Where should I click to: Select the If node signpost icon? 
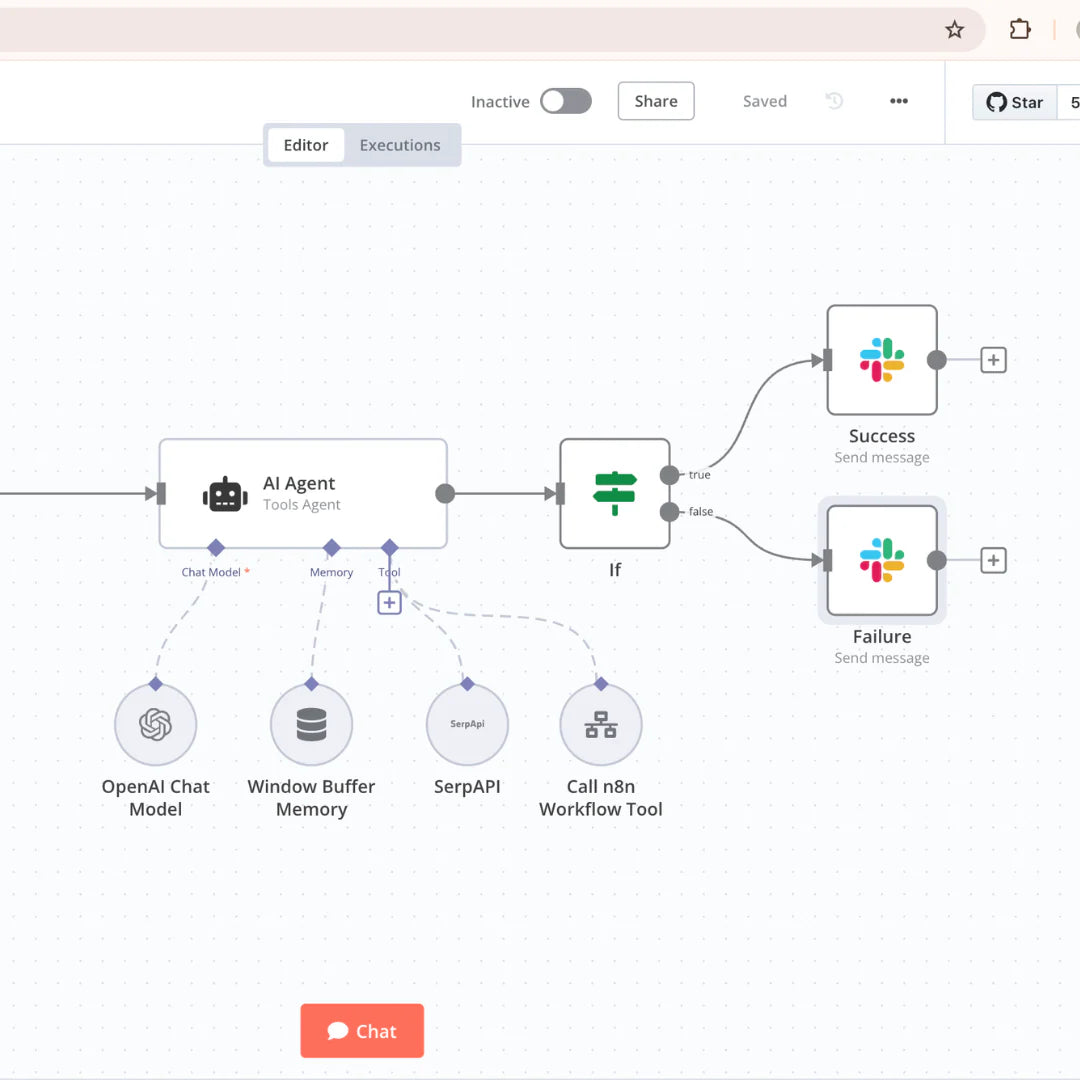click(614, 493)
